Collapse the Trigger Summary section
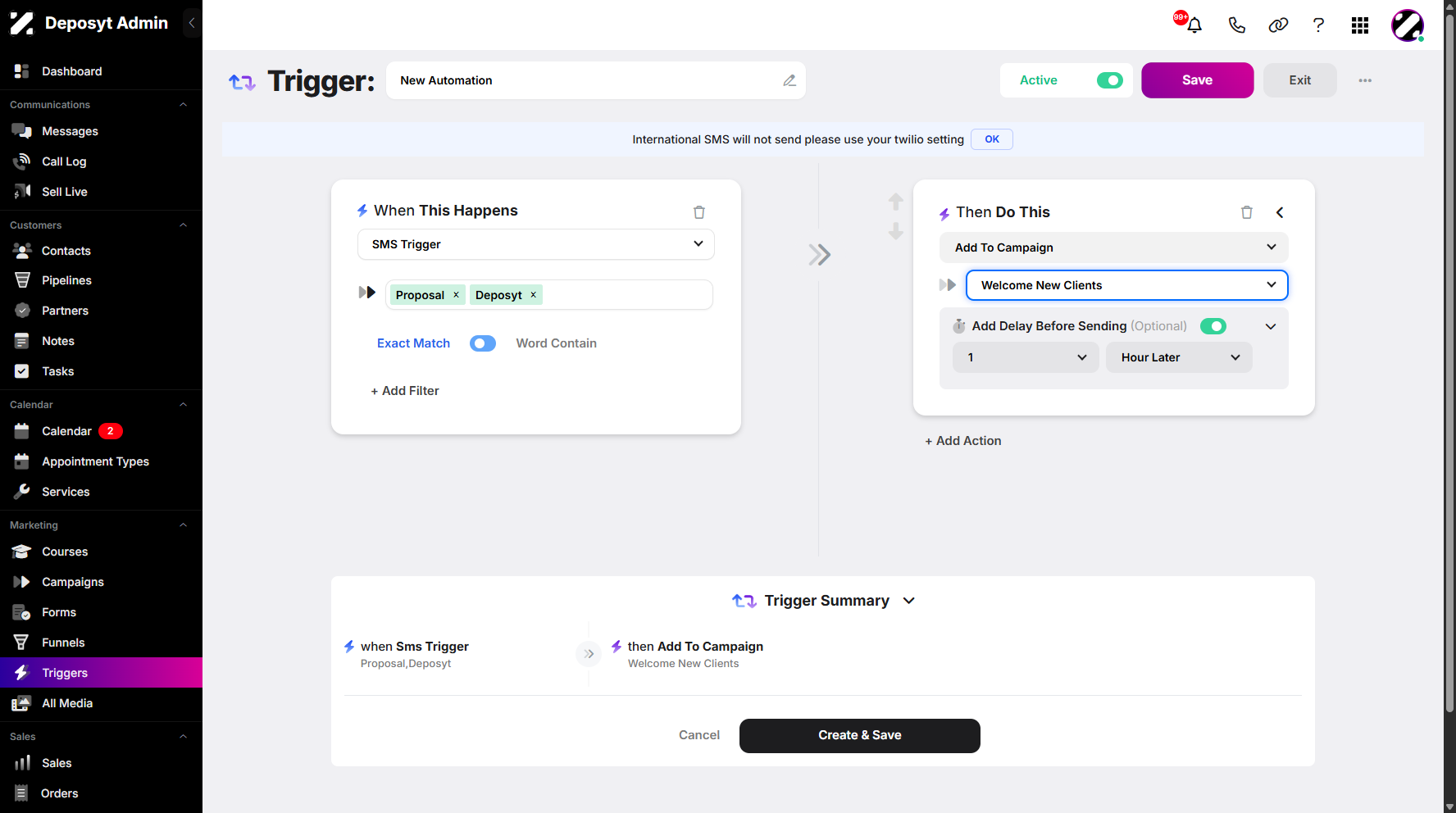This screenshot has width=1456, height=813. [x=909, y=601]
